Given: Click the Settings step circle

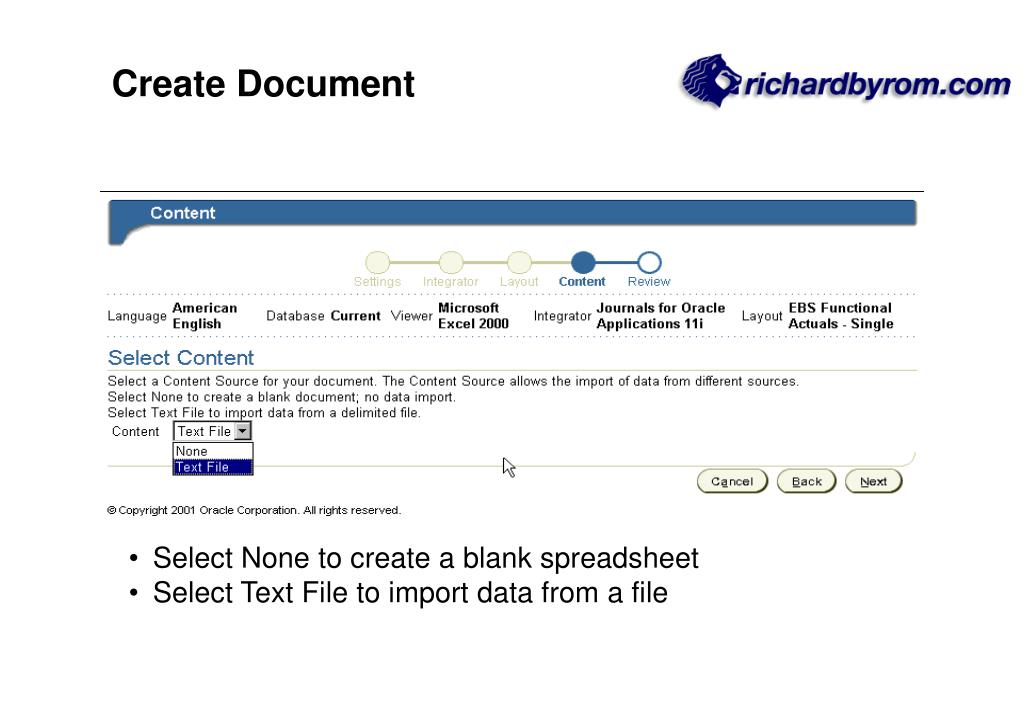Looking at the screenshot, I should (x=377, y=262).
